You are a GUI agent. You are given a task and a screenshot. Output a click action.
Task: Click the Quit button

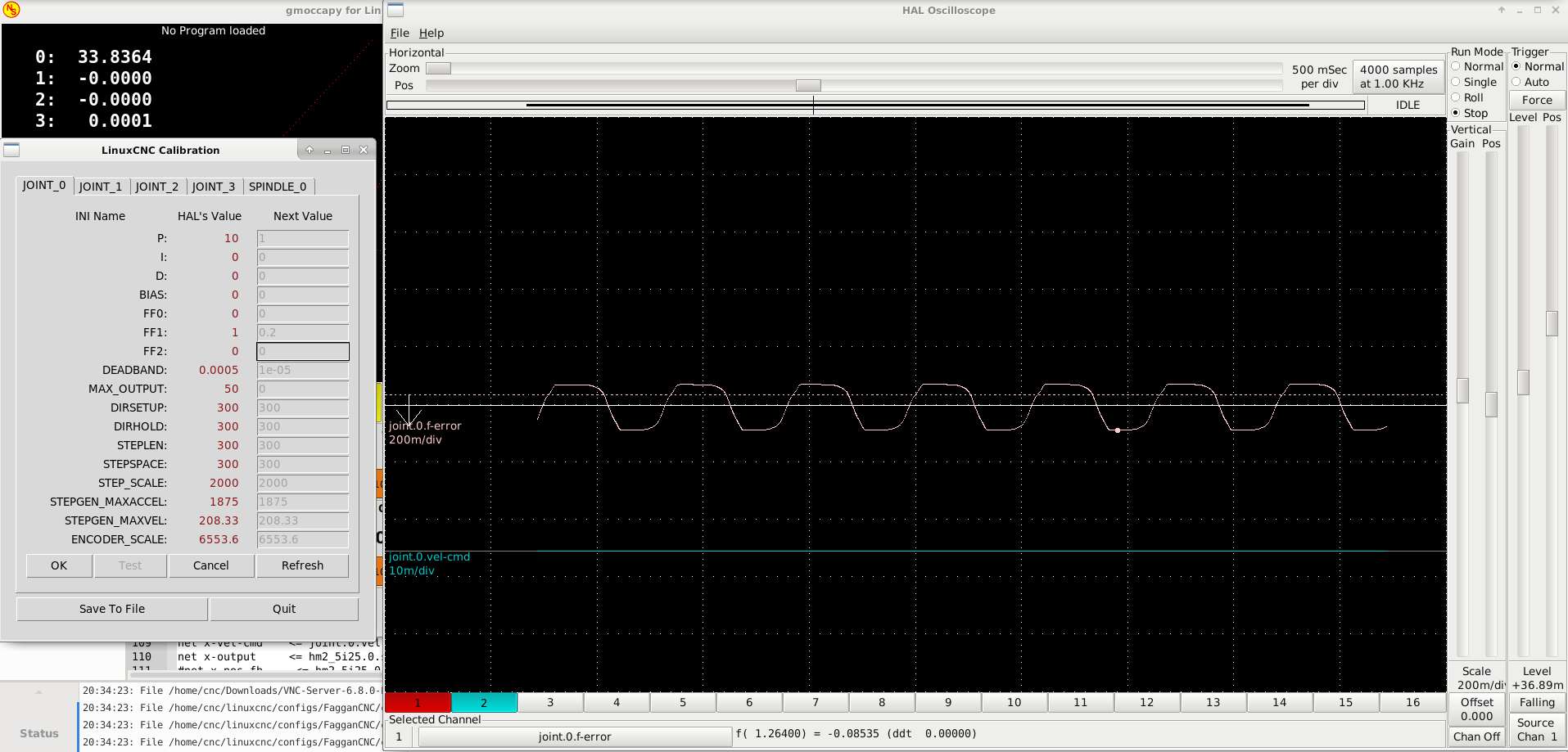pyautogui.click(x=284, y=609)
